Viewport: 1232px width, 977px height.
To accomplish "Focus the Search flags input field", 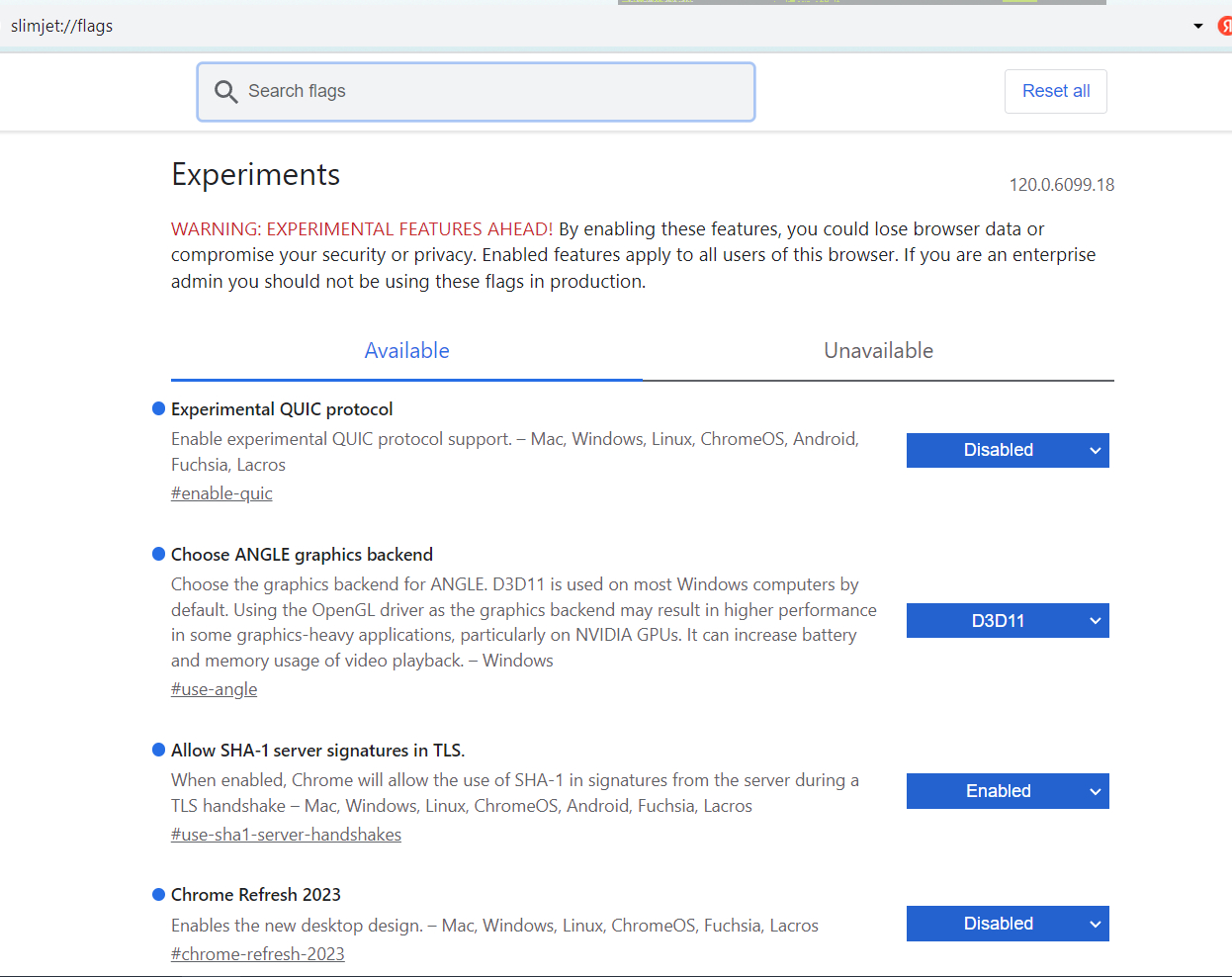I will point(494,92).
